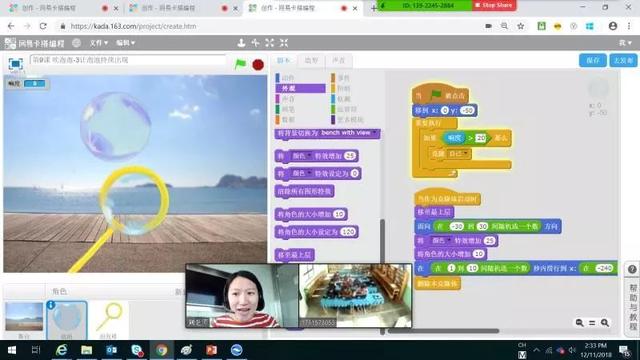Switch to the sounds tab
Image resolution: width=640 pixels, height=360 pixels.
coord(338,60)
